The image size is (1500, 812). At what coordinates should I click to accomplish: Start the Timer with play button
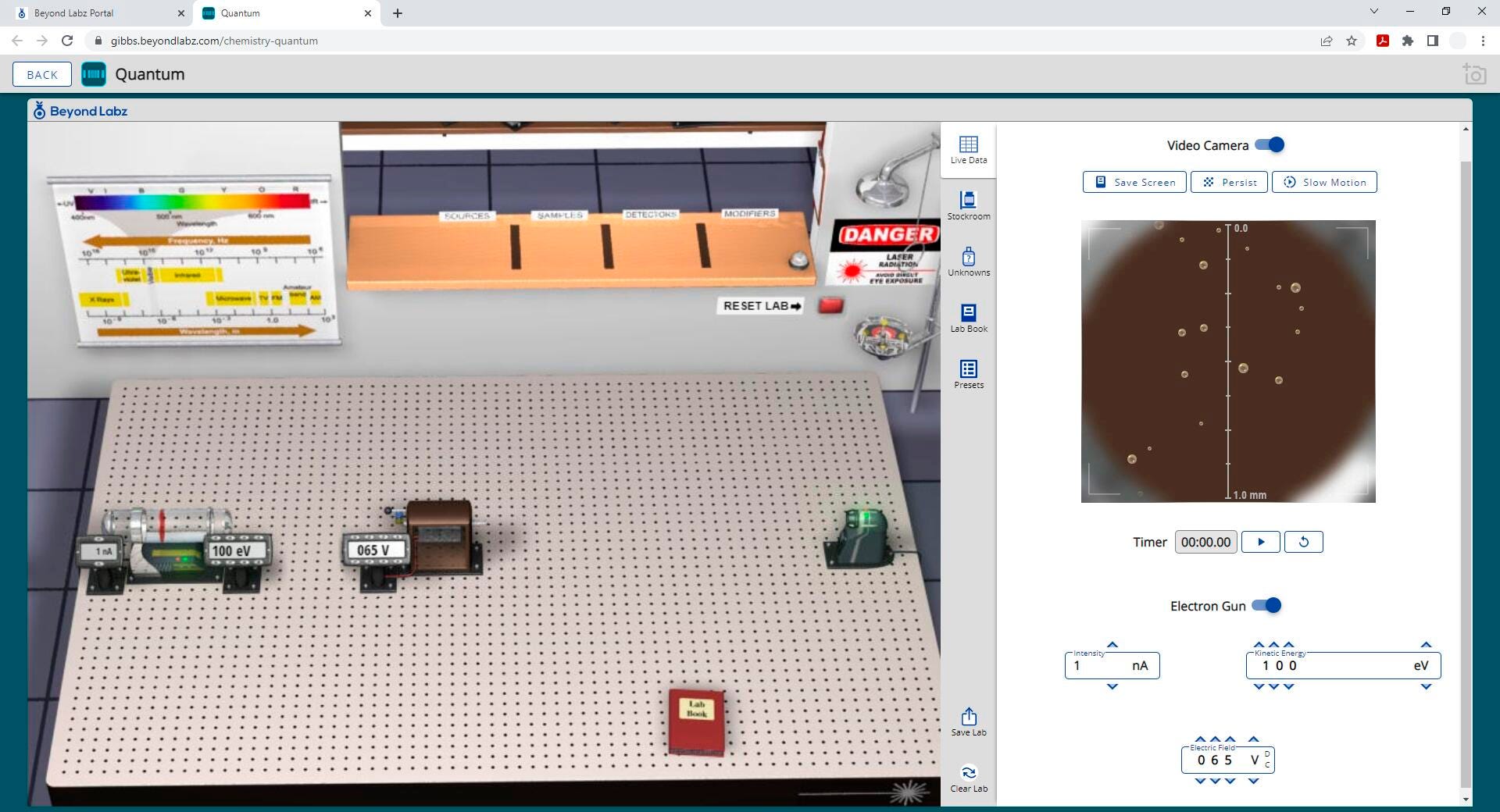coord(1260,542)
